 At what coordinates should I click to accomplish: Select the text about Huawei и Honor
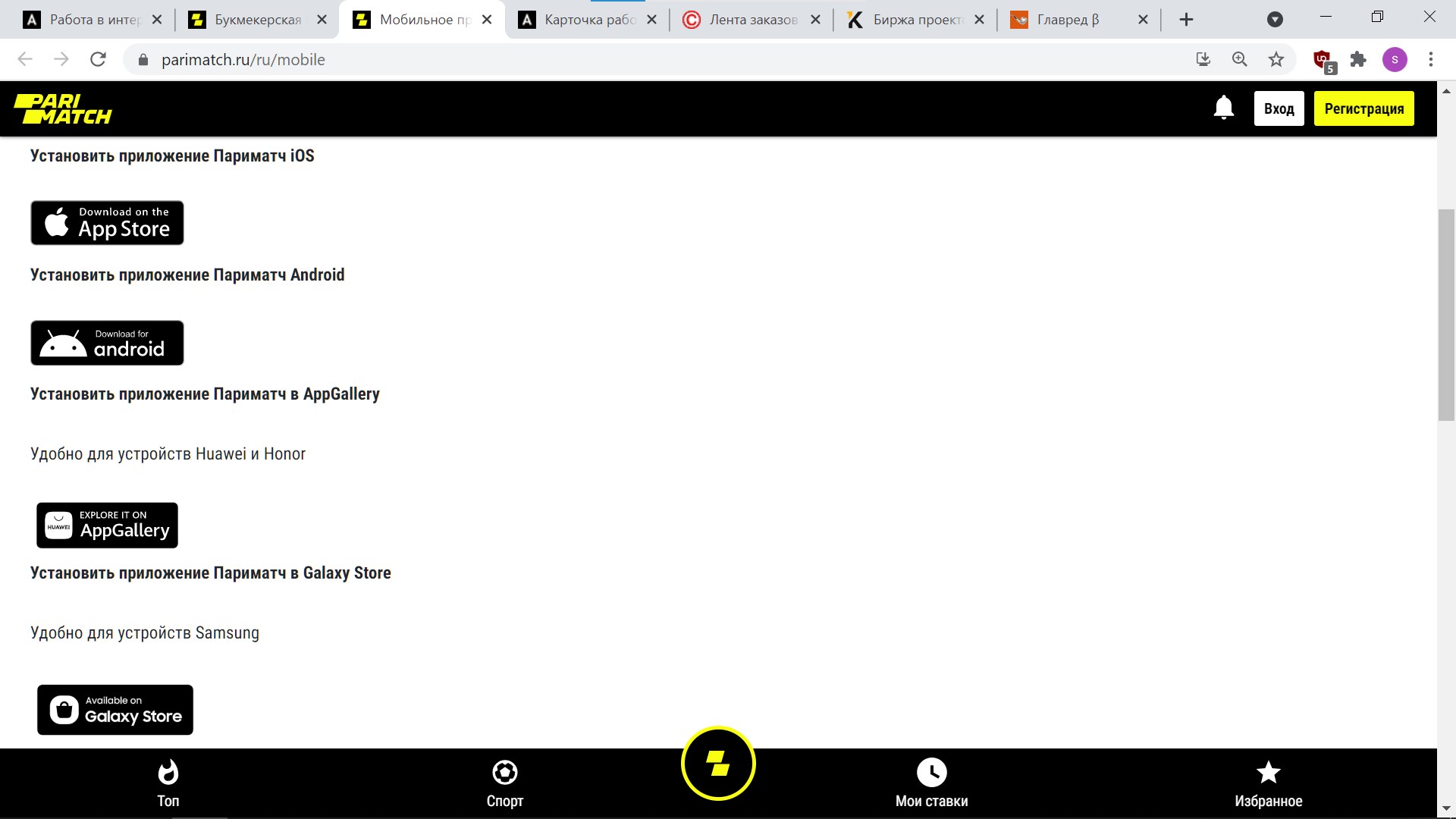click(168, 453)
